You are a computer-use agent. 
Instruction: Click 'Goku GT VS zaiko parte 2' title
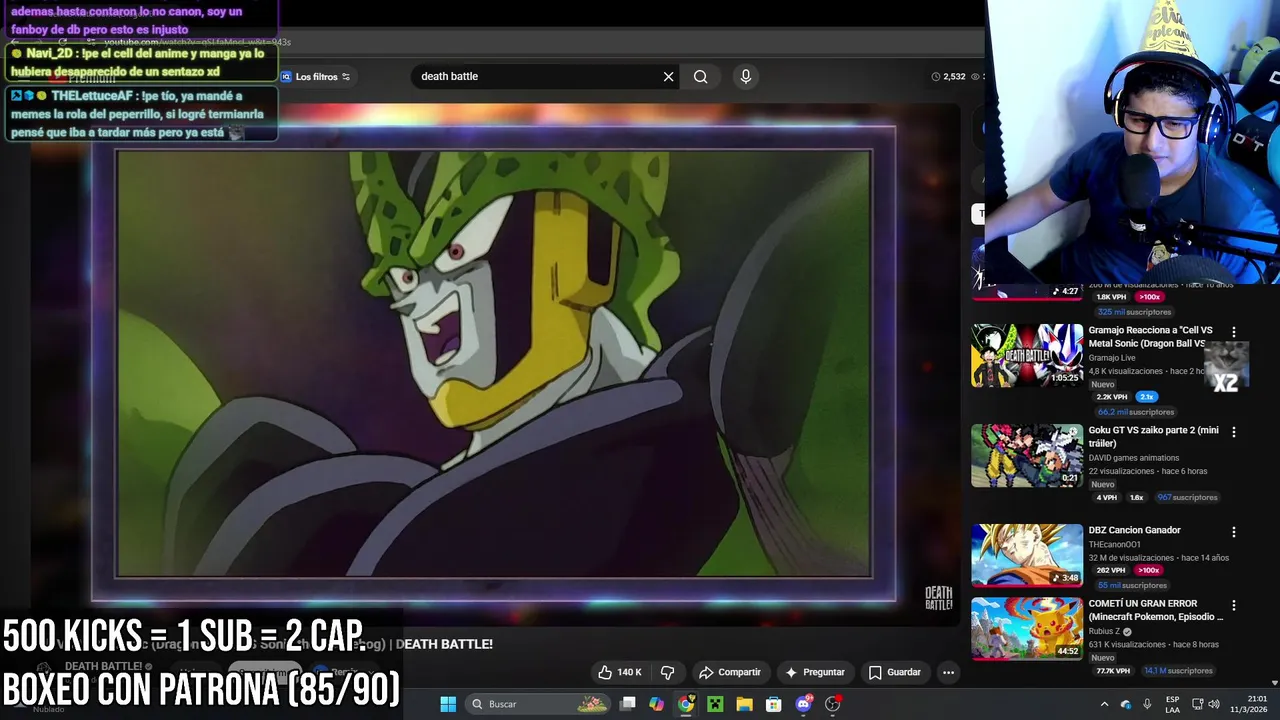click(1153, 436)
